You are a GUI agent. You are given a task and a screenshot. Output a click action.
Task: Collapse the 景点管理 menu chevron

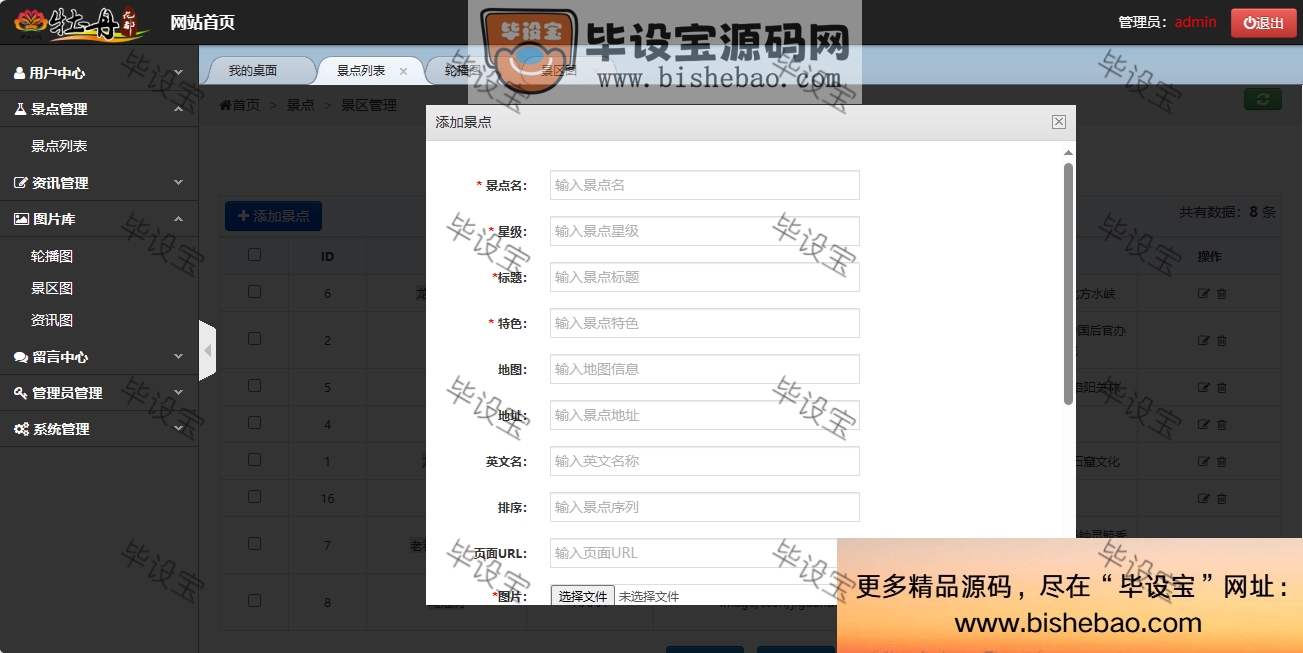[x=178, y=108]
